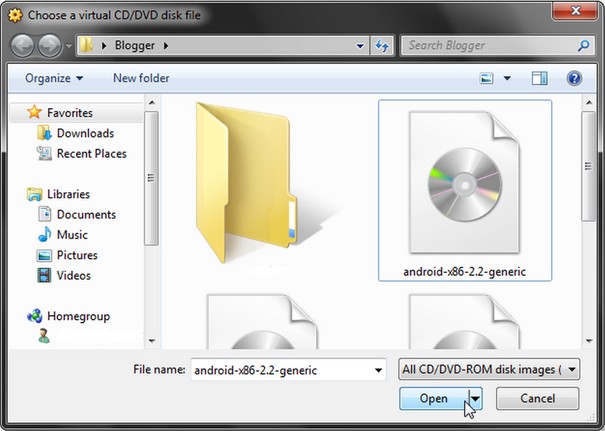Open the recent pages dropdown next to Forward

68,46
